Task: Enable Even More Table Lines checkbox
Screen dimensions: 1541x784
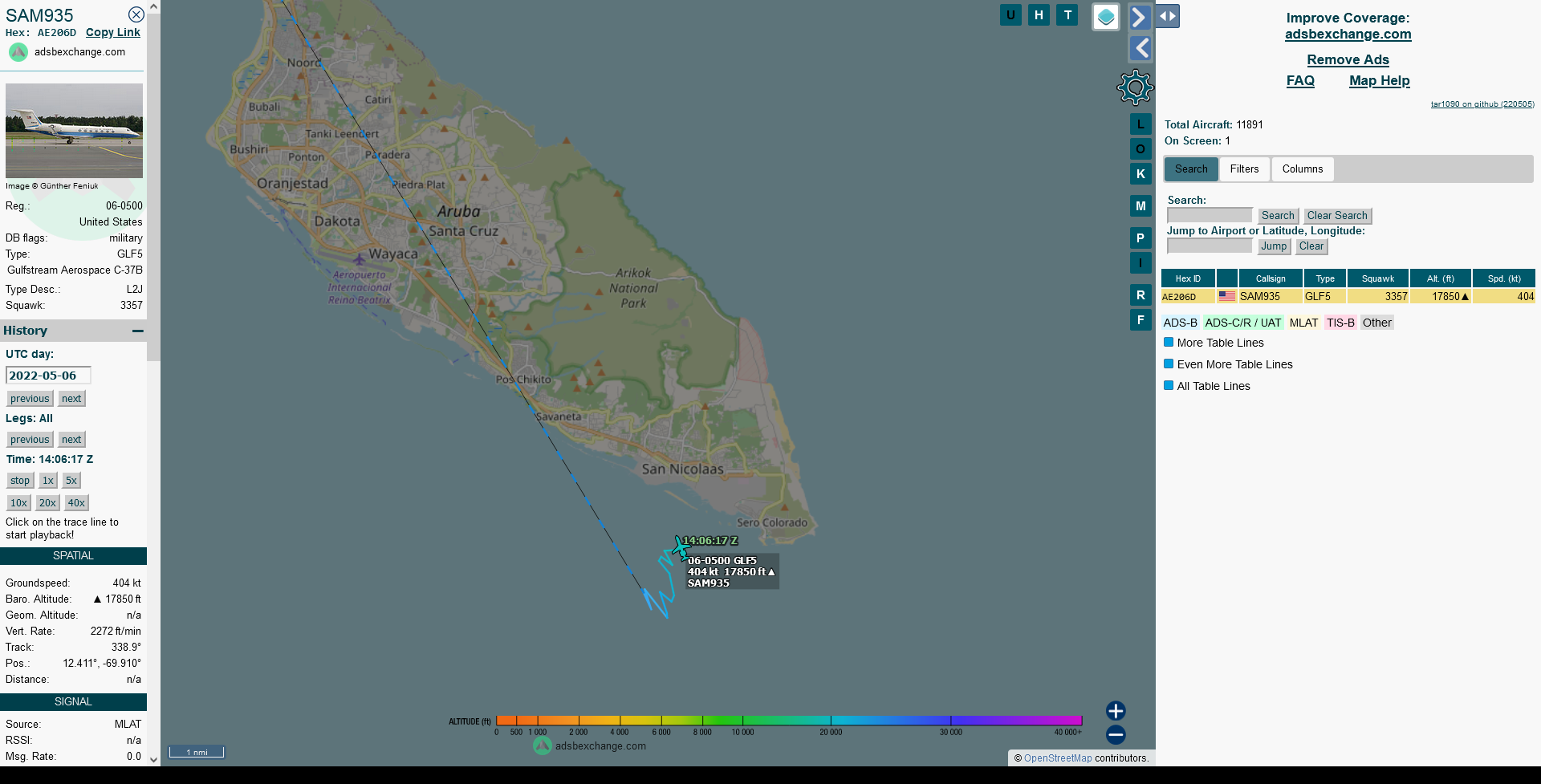Action: tap(1169, 364)
